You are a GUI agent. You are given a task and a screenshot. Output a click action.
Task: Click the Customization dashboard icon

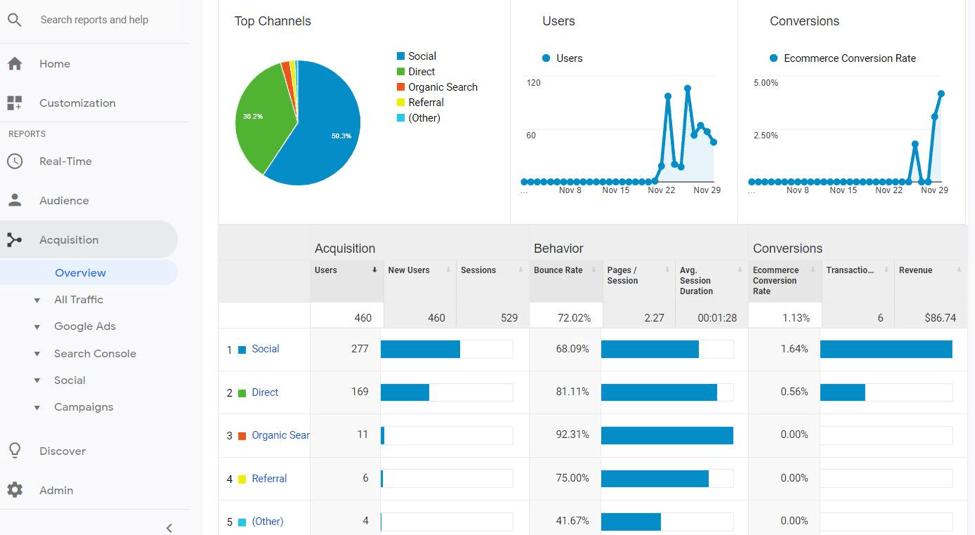[x=14, y=103]
